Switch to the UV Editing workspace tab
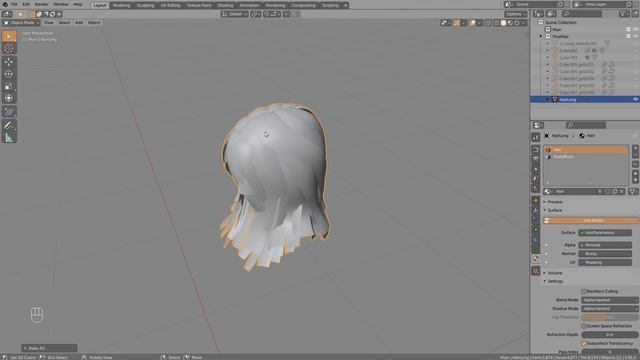The image size is (640, 360). coord(170,5)
